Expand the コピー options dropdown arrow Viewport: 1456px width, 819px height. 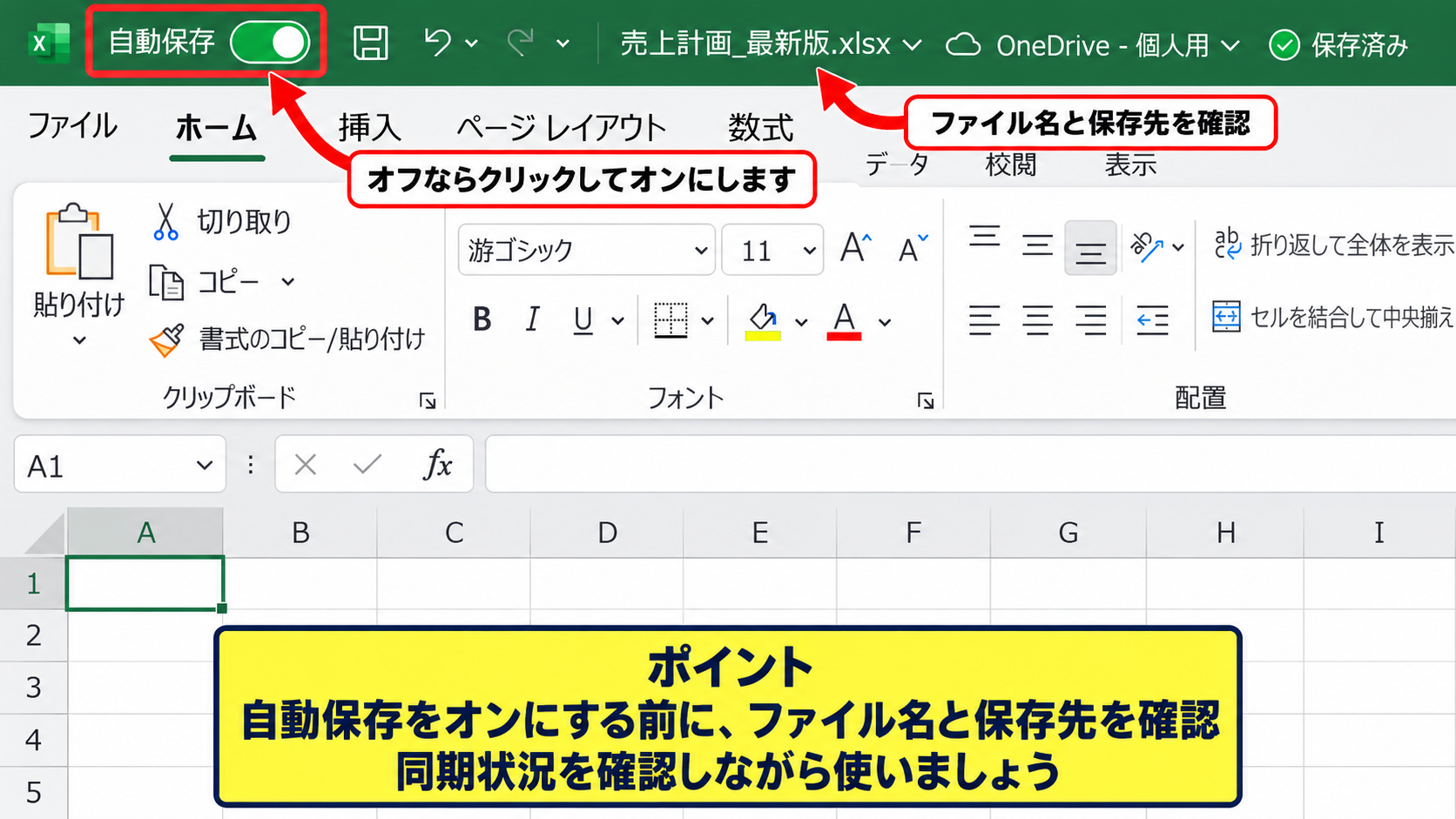click(288, 282)
